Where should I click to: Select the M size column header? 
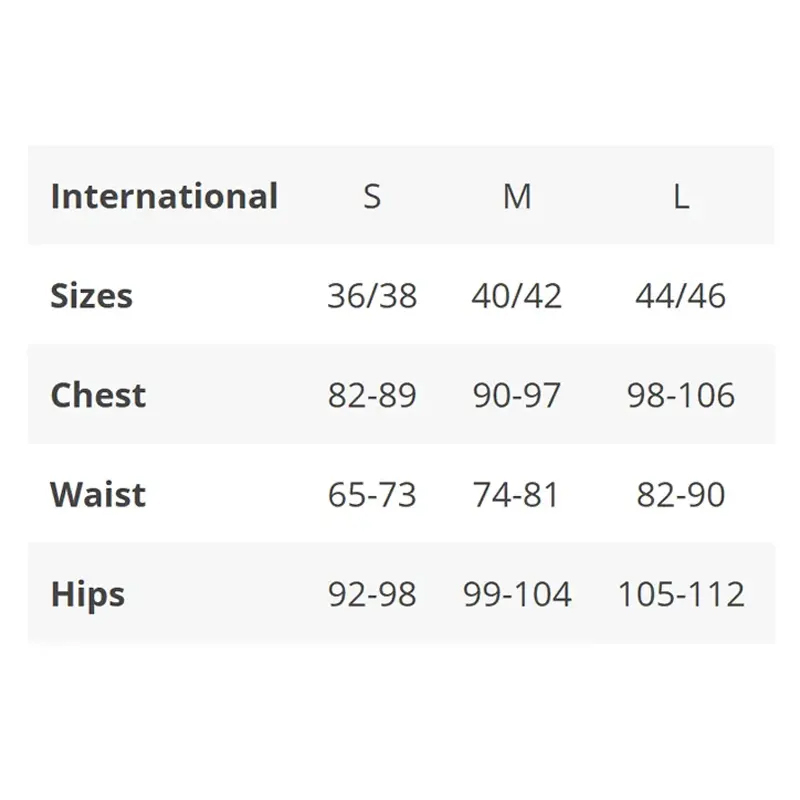coord(517,196)
